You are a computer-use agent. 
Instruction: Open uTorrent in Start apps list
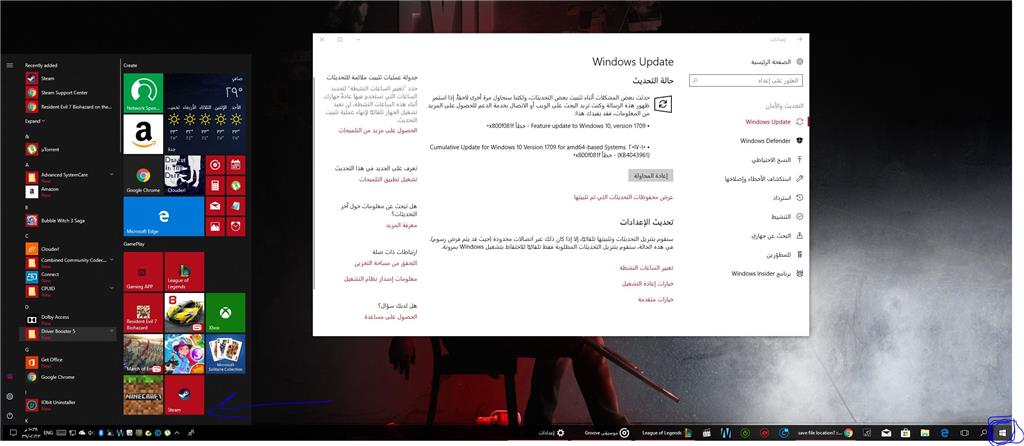[x=68, y=149]
